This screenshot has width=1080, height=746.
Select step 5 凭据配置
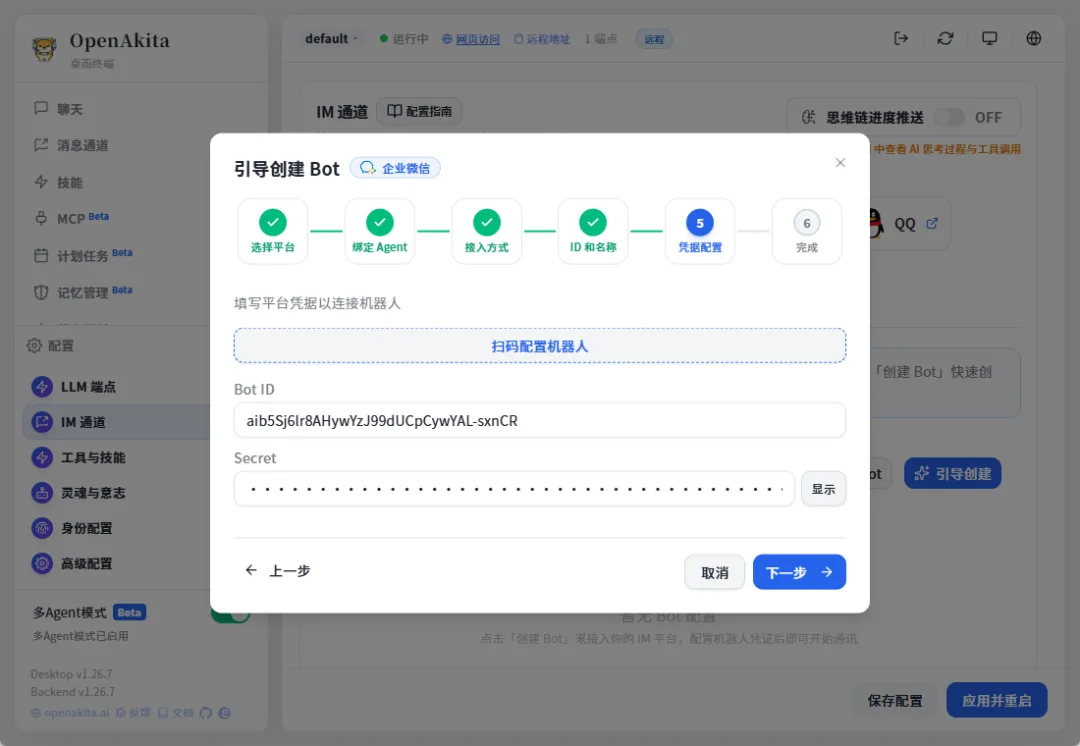700,231
